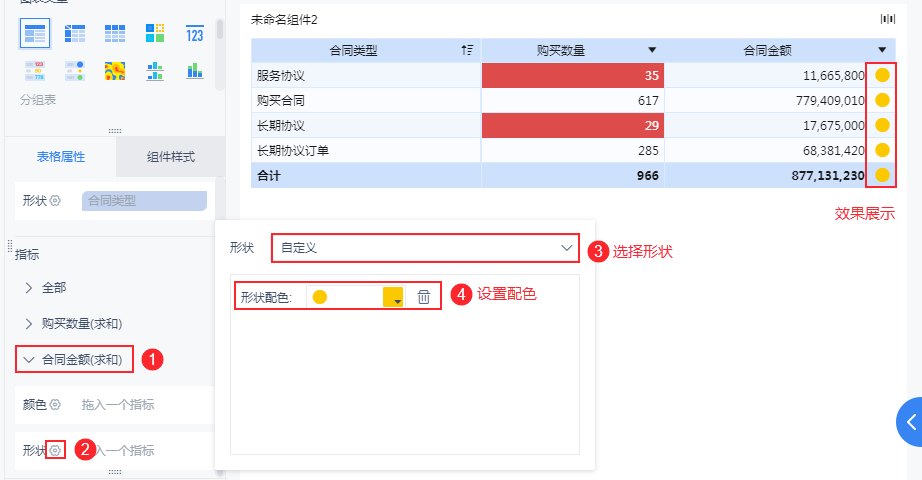Click the sort icon on 合同类型 header

(467, 50)
